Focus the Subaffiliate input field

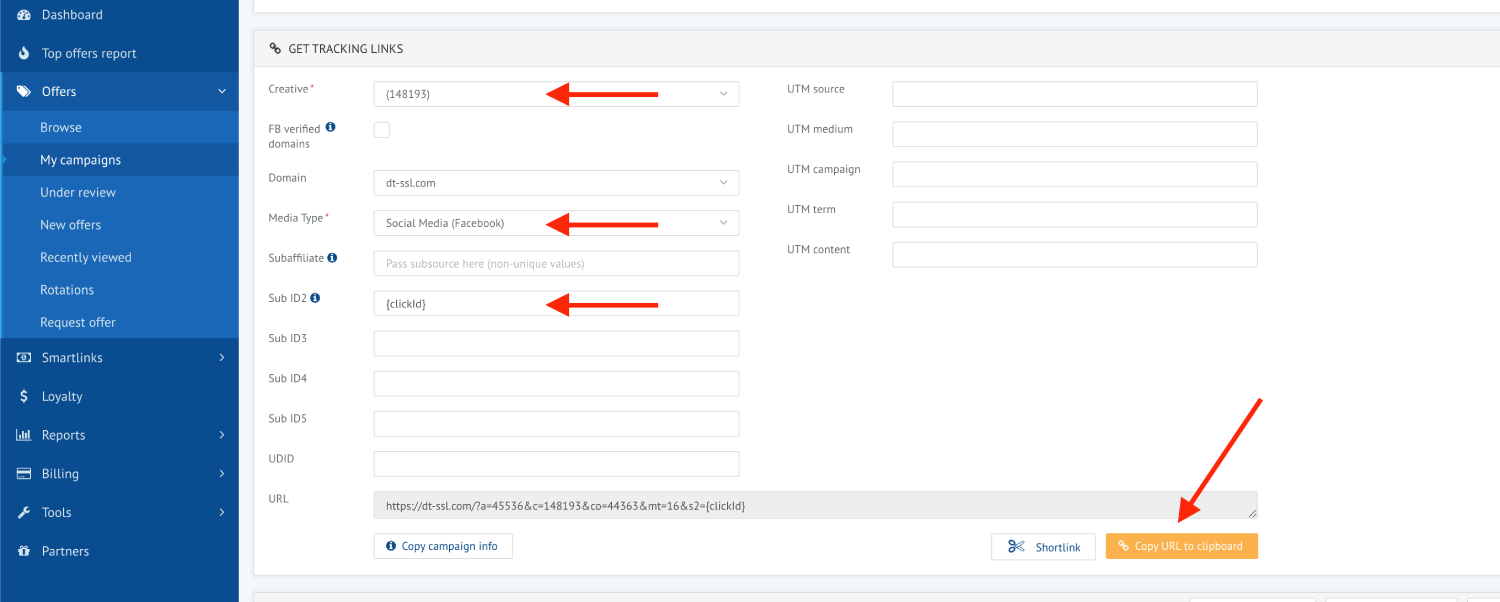click(556, 263)
